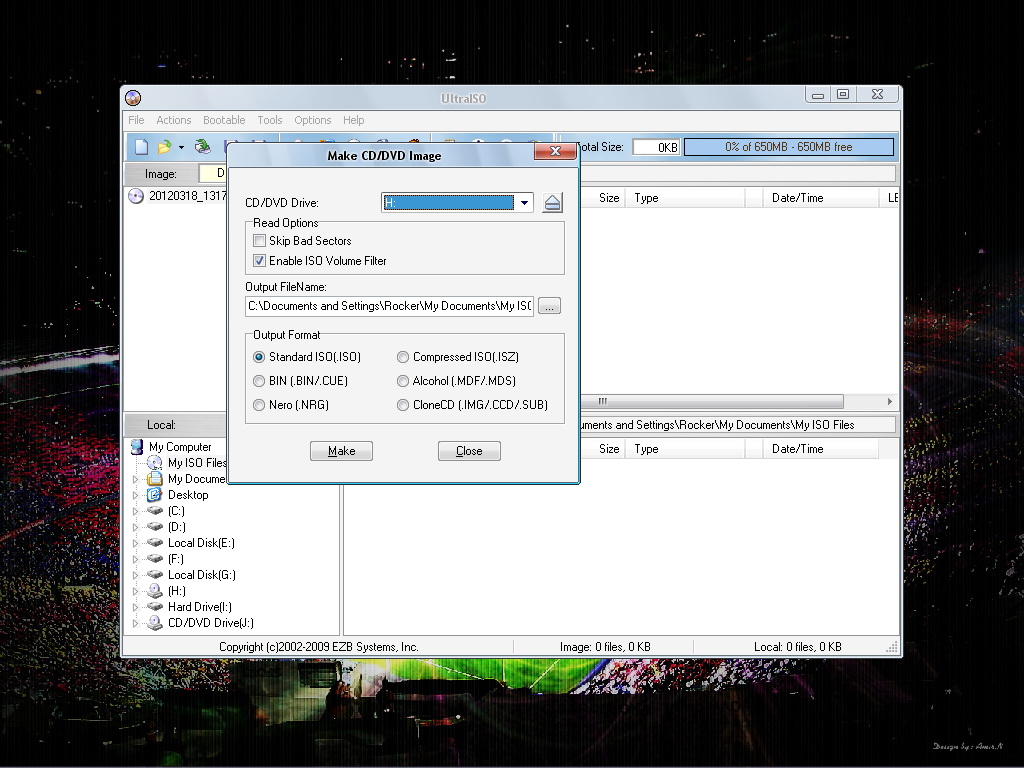This screenshot has height=768, width=1024.
Task: Enable the Skip Bad Sectors checkbox
Action: [x=259, y=241]
